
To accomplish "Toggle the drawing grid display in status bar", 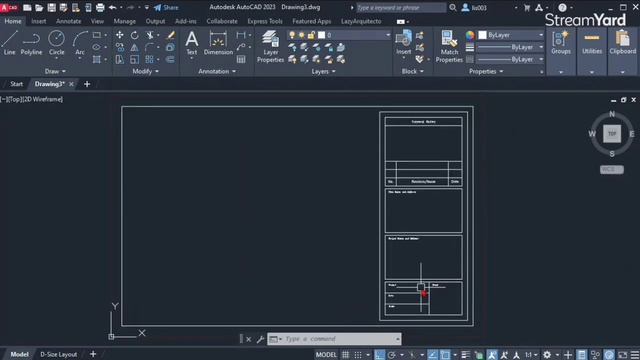I will tap(345, 355).
